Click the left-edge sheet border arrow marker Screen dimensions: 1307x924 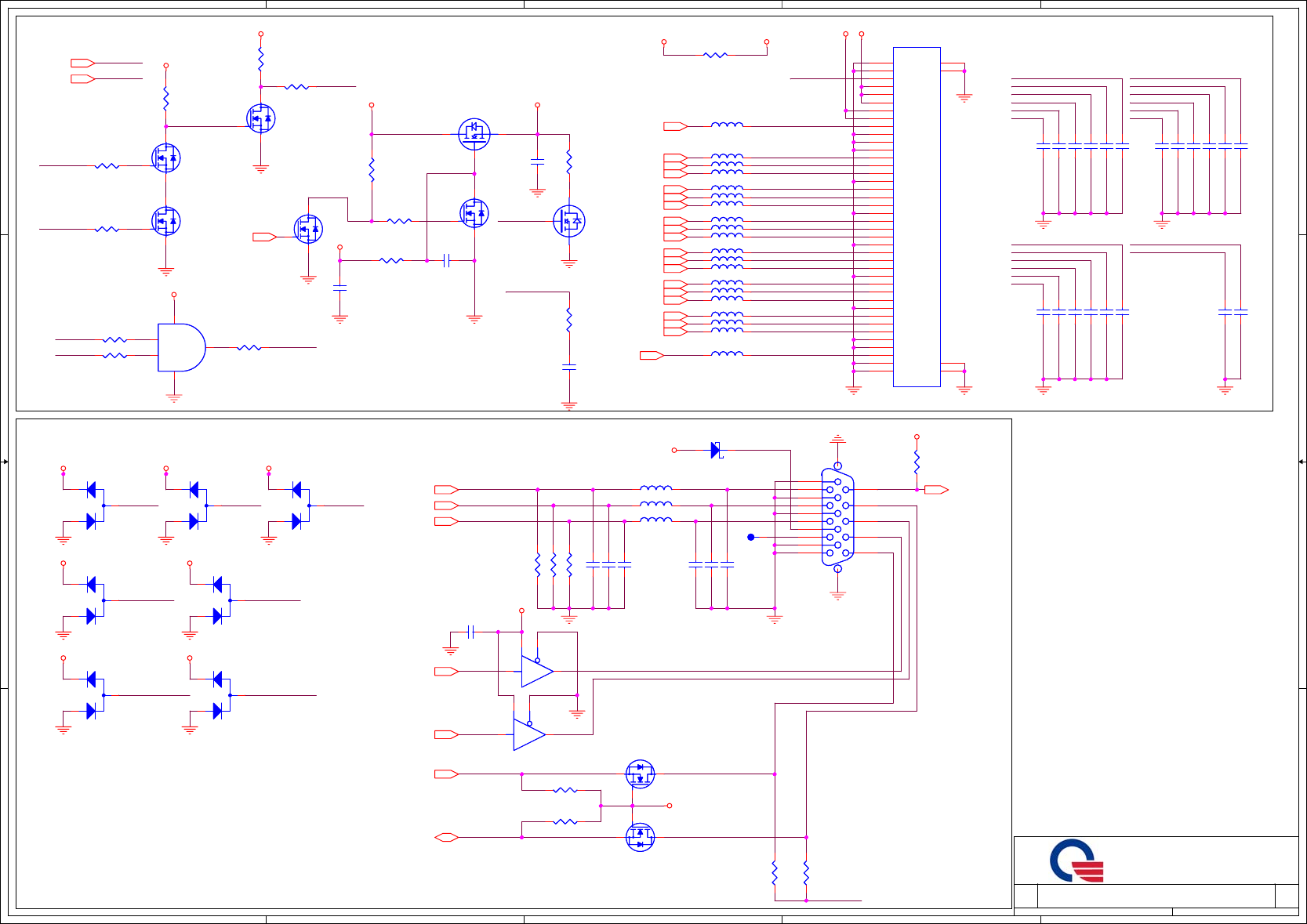tap(5, 462)
